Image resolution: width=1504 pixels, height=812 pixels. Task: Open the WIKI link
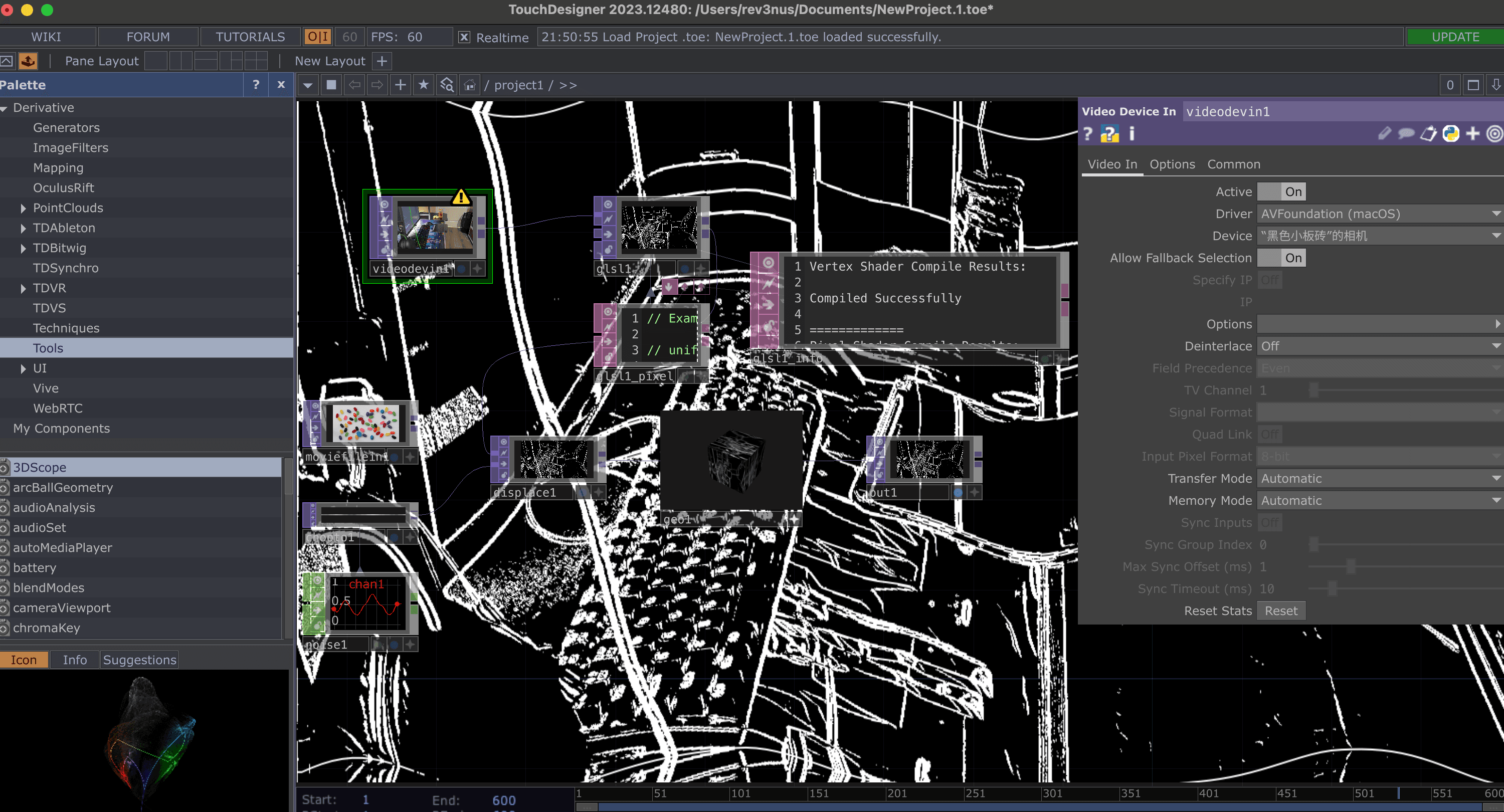coord(46,37)
